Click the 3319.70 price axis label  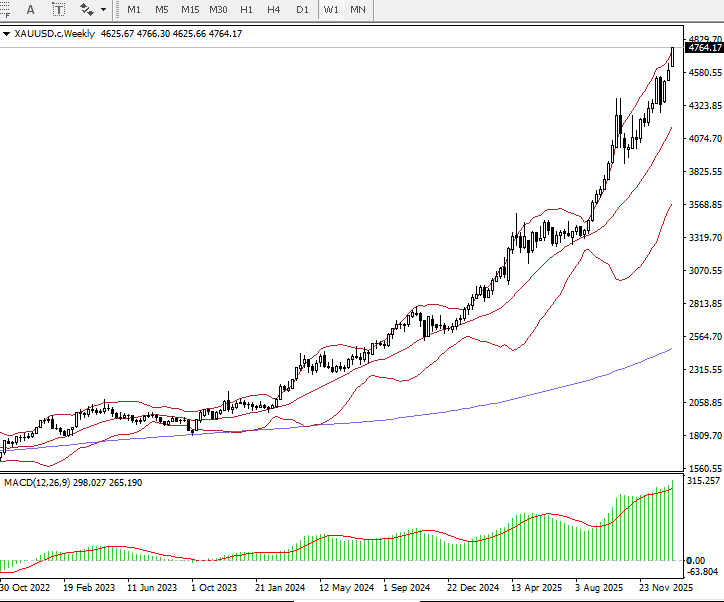705,237
